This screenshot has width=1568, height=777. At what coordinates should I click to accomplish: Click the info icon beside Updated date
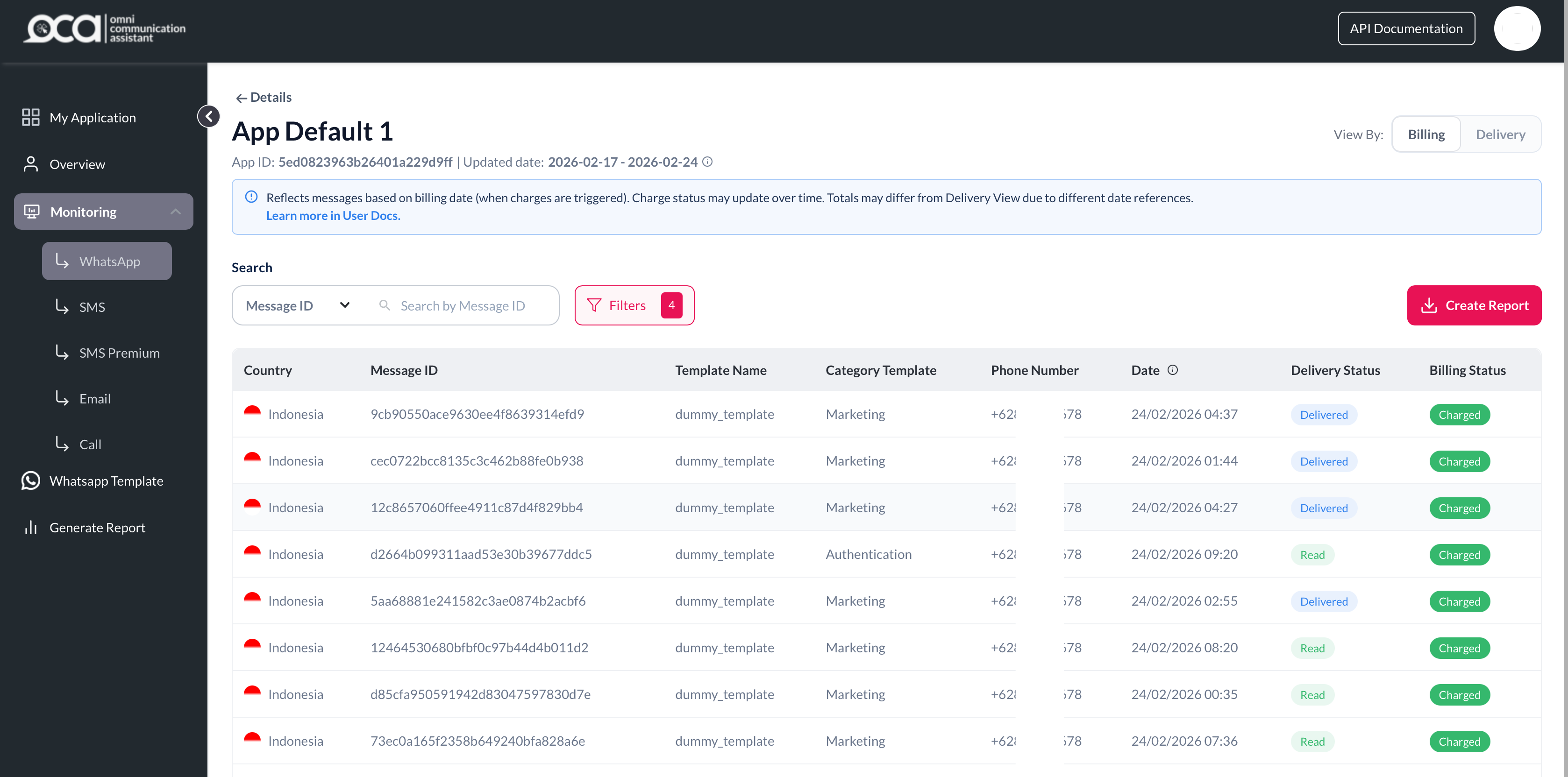click(x=707, y=162)
